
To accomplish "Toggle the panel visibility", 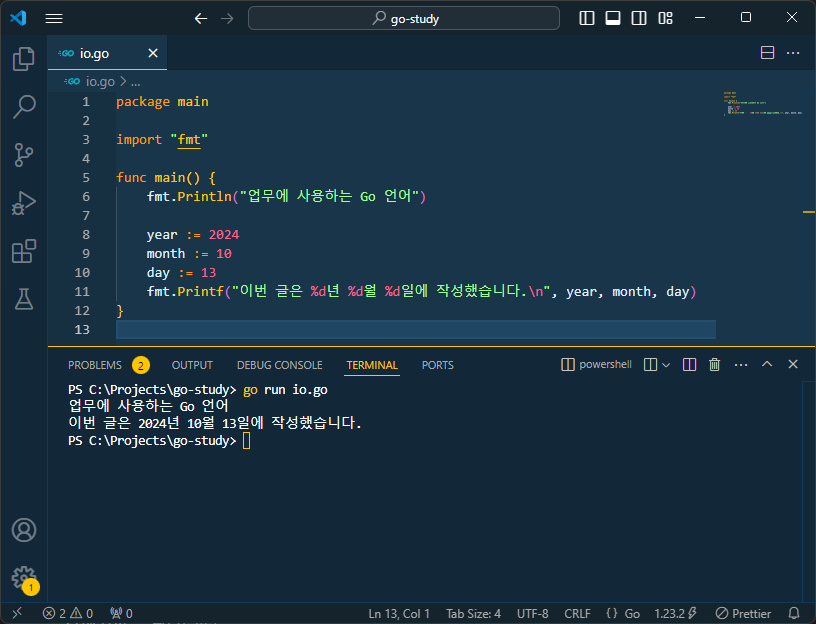I will coord(613,17).
